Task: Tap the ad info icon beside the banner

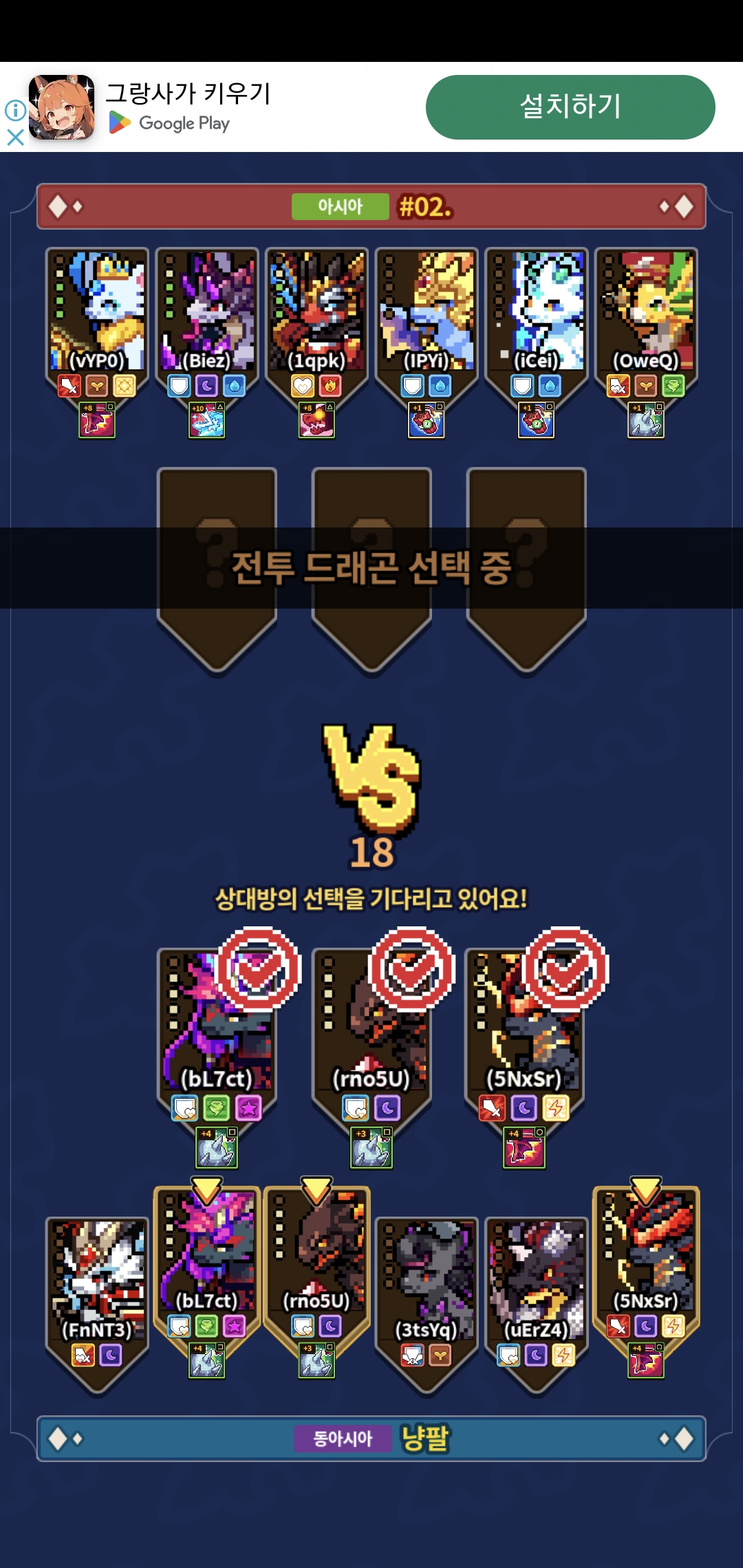Action: (15, 110)
